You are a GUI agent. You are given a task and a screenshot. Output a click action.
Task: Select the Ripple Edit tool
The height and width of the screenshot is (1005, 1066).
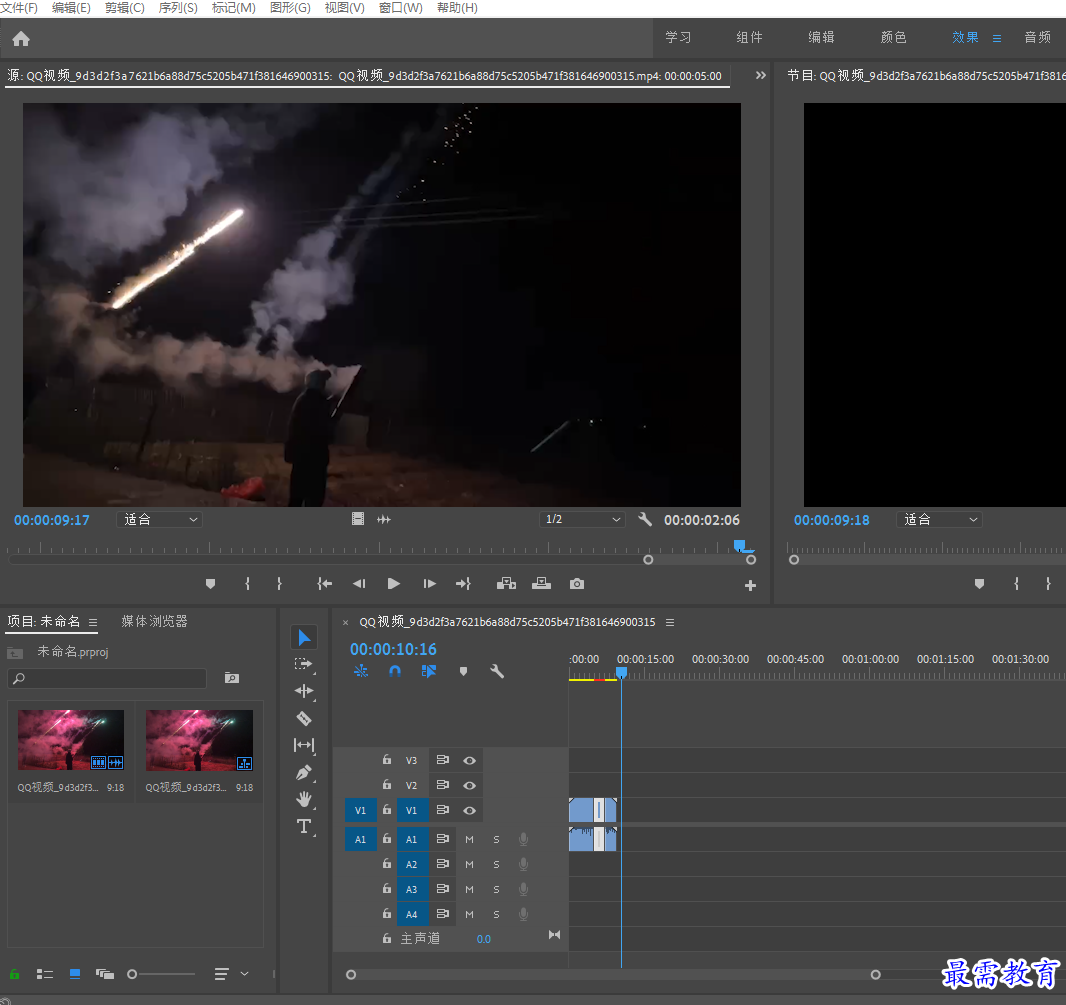click(x=304, y=691)
